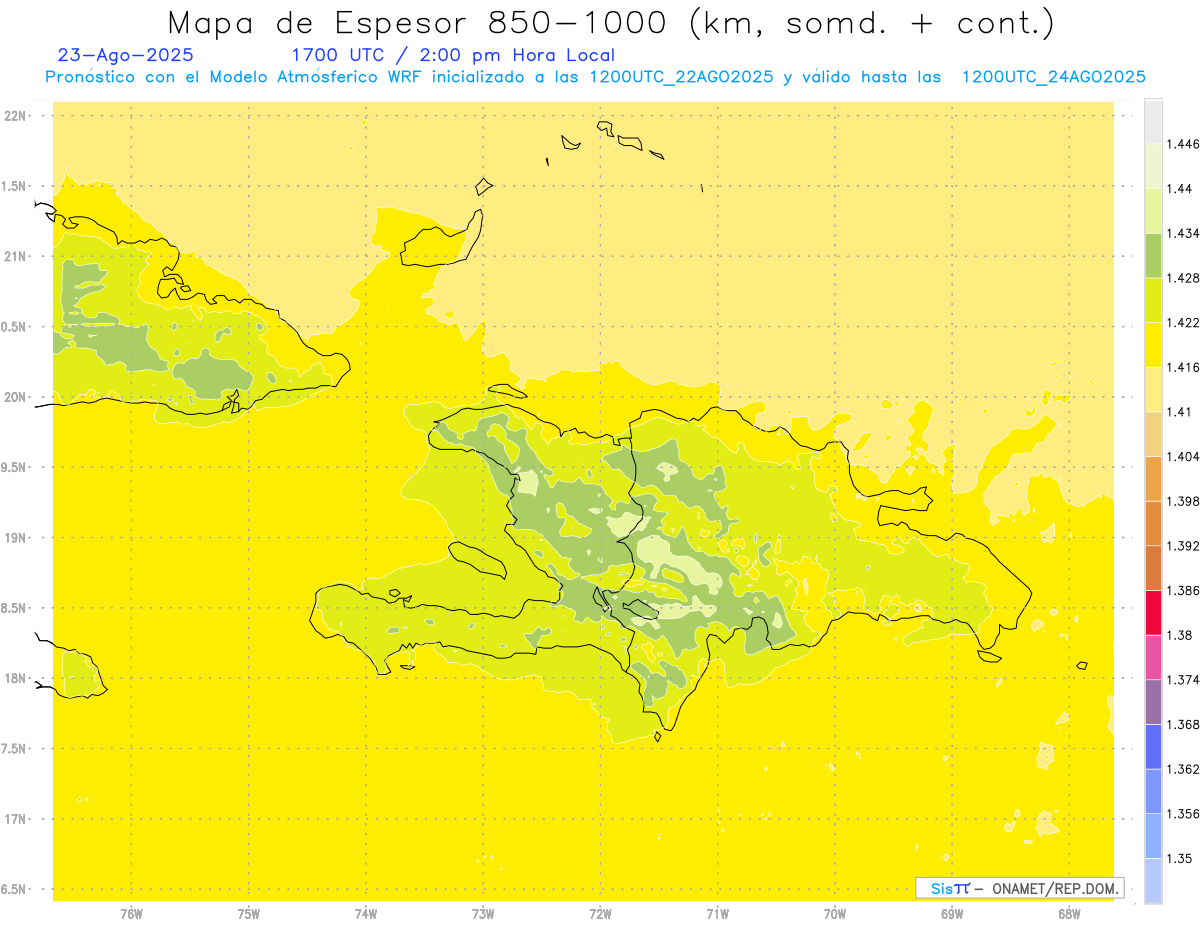Click the 22N latitude label
The width and height of the screenshot is (1200, 927).
coord(15,116)
